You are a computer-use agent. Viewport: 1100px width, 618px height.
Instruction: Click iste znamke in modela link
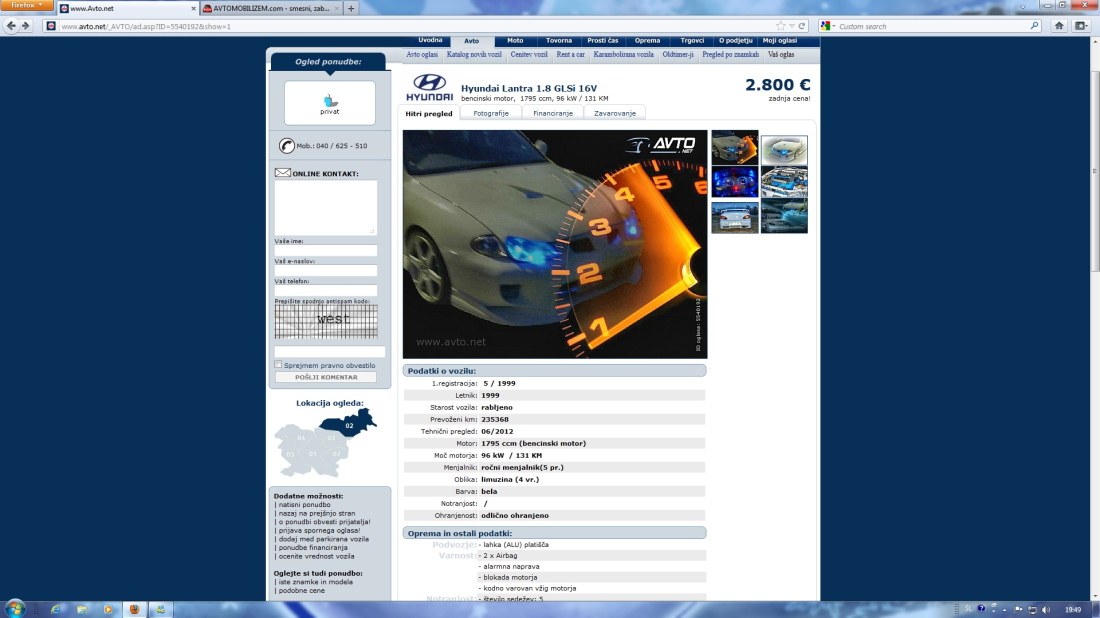tap(316, 582)
